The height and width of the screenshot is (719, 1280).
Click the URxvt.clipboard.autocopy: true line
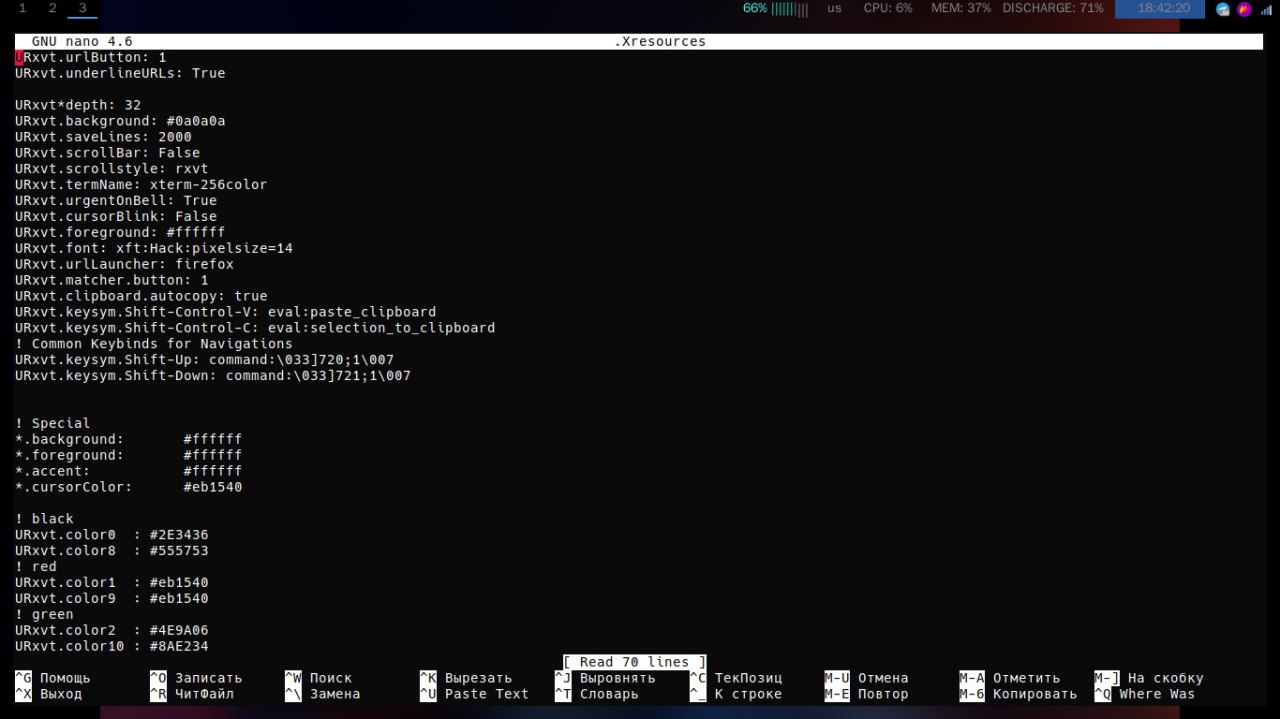(141, 296)
